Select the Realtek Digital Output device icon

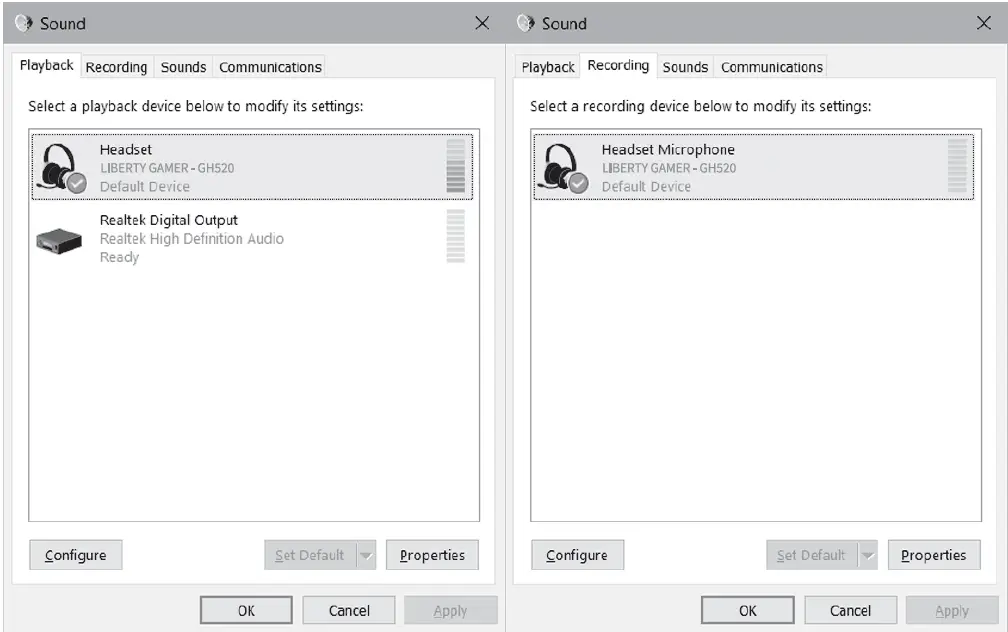click(59, 242)
